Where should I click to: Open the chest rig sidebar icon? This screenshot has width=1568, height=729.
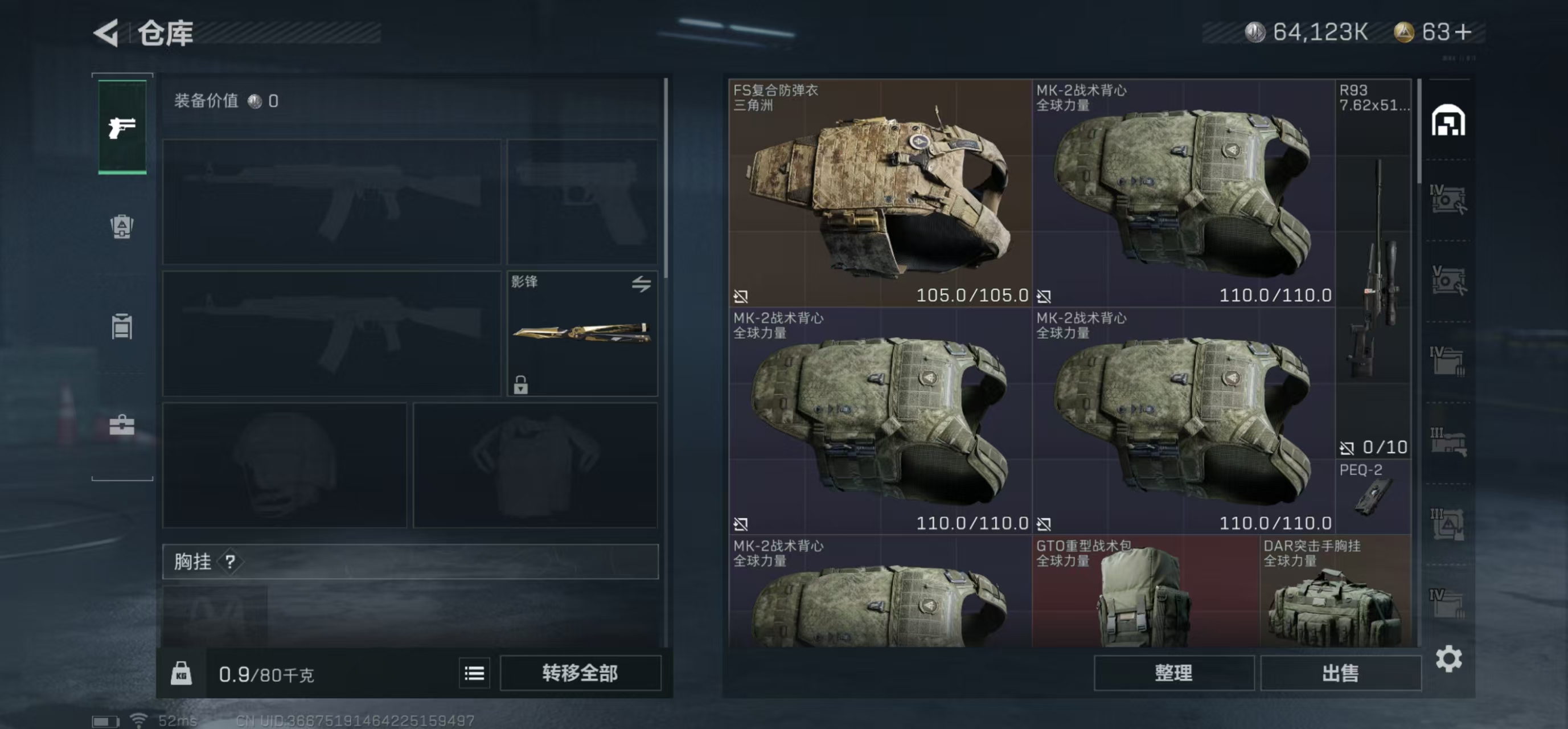tap(122, 326)
